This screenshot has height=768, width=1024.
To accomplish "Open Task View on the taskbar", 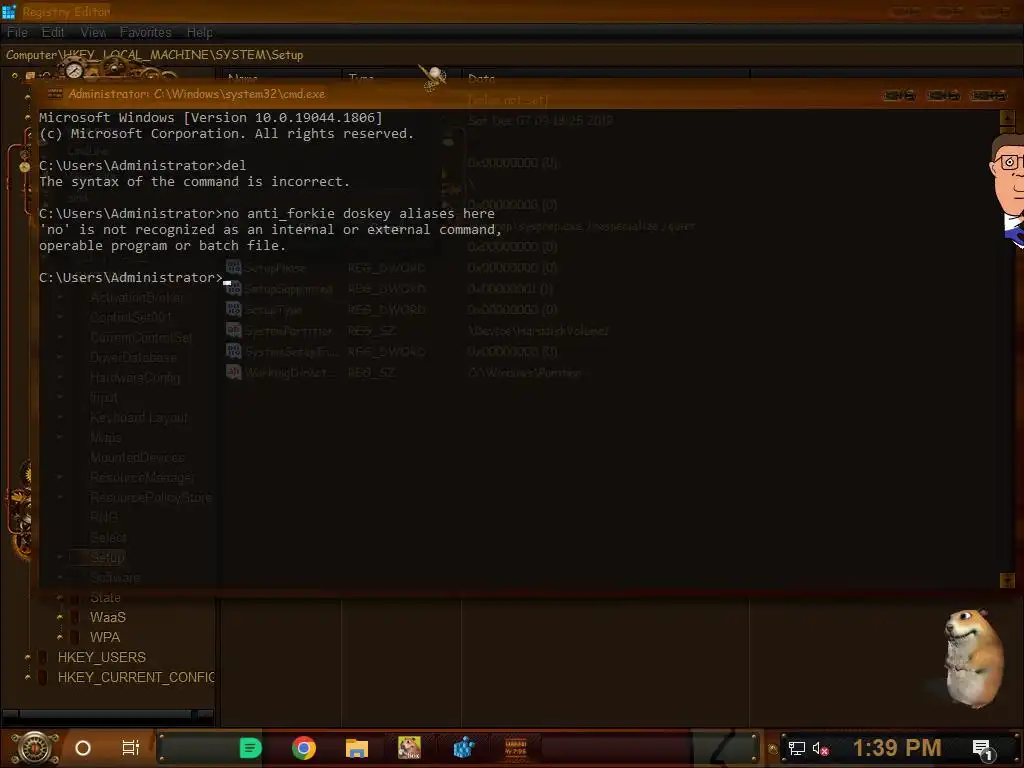I will coord(131,748).
